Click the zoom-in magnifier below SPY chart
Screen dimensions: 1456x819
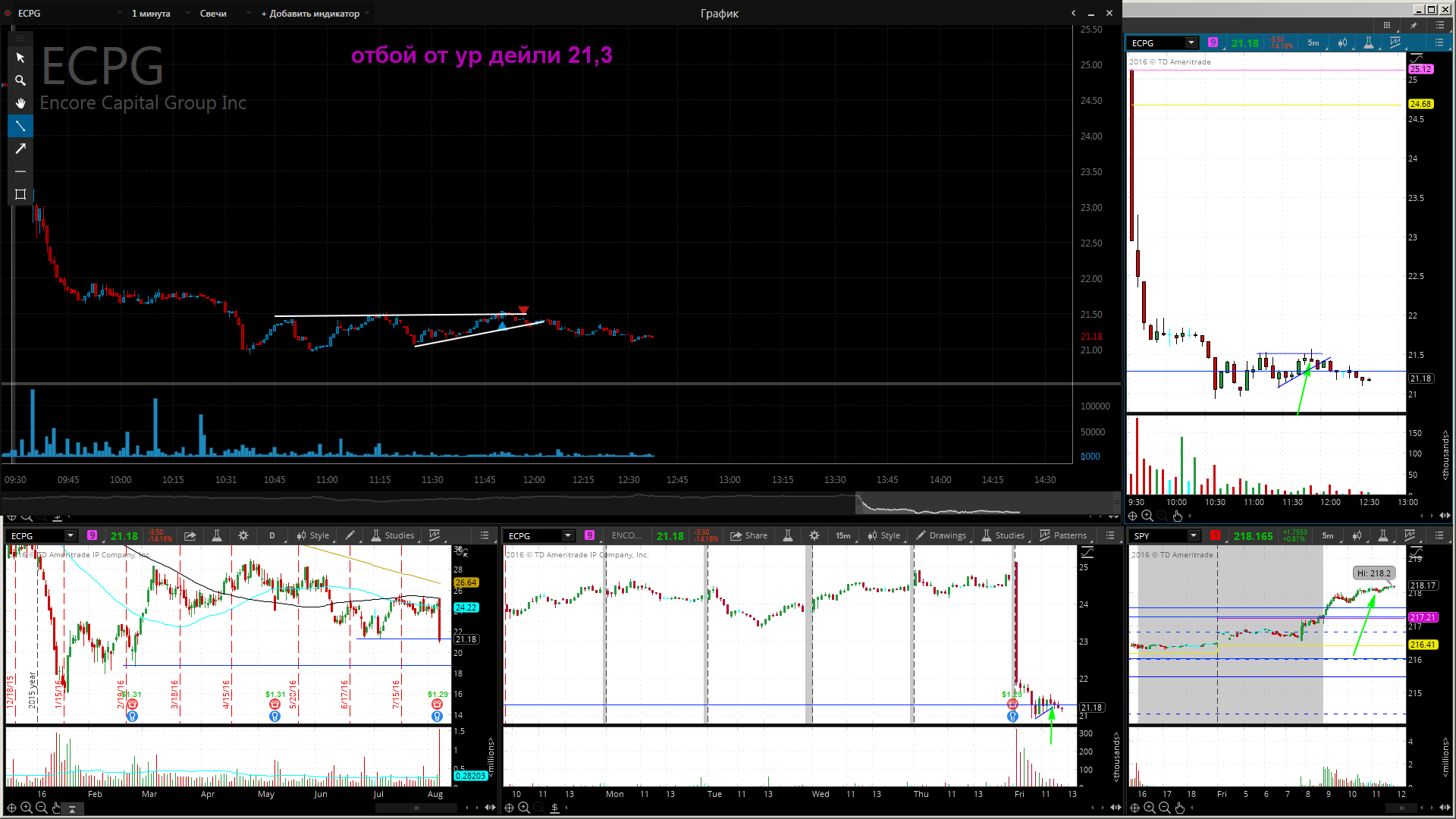pos(1150,808)
